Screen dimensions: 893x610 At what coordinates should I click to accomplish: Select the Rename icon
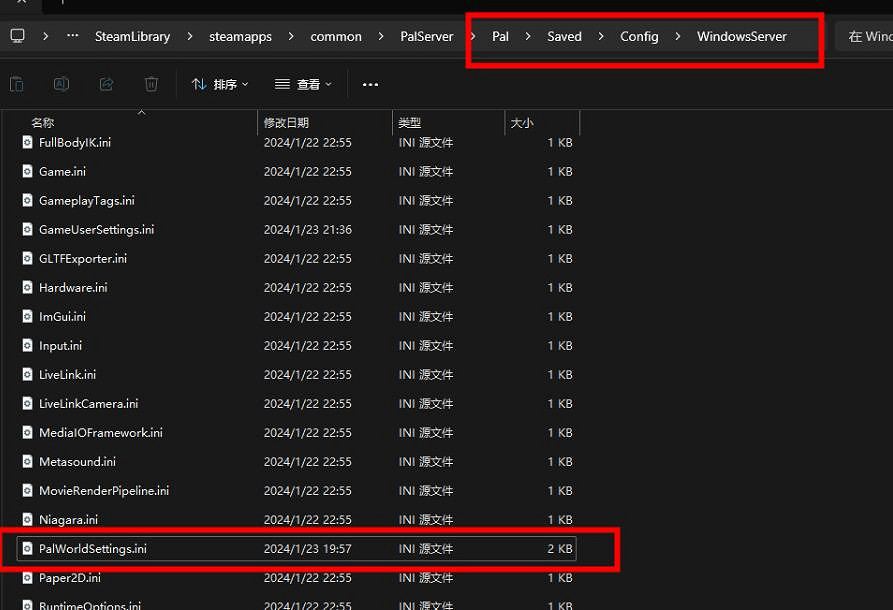pos(61,84)
